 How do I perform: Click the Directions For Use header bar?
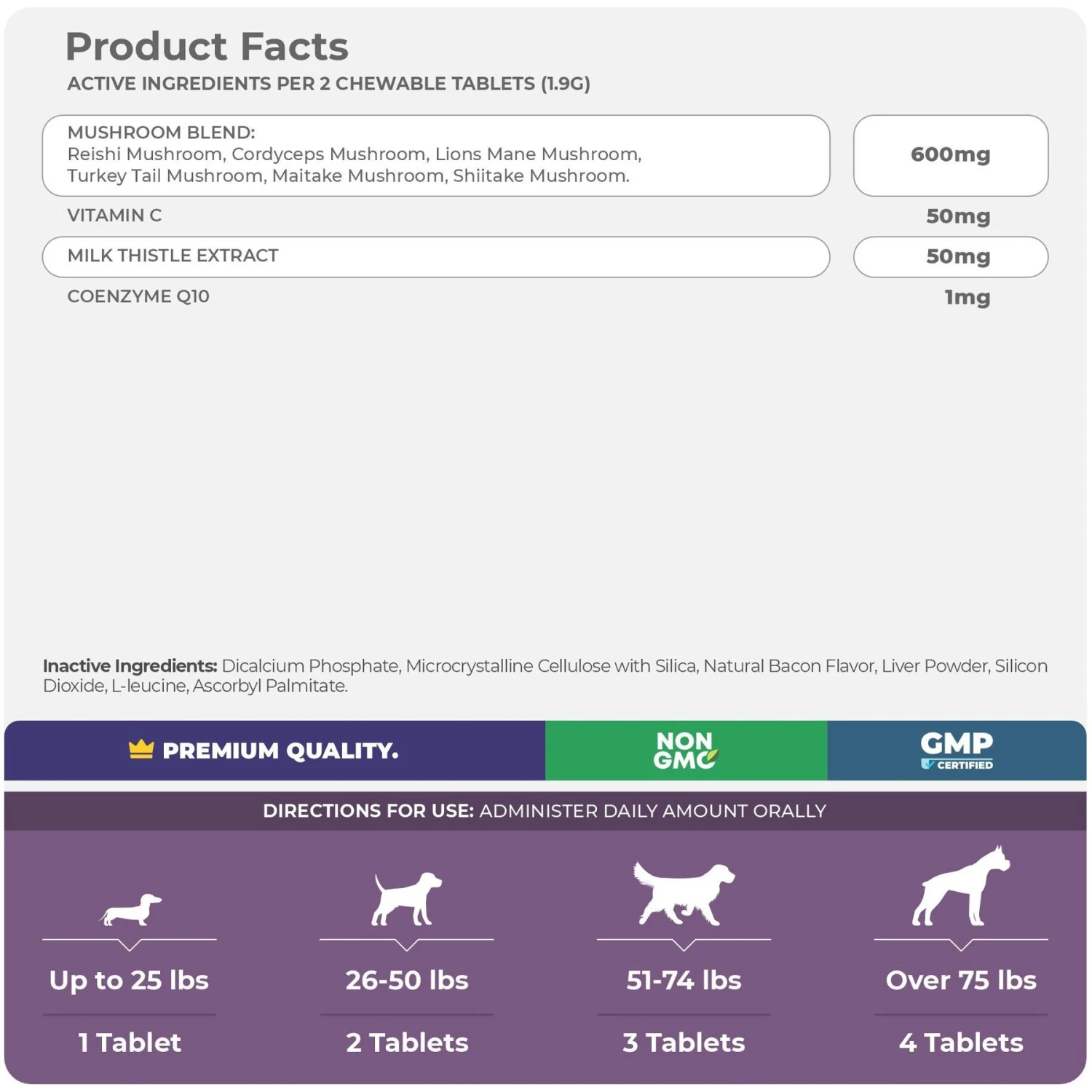[545, 811]
